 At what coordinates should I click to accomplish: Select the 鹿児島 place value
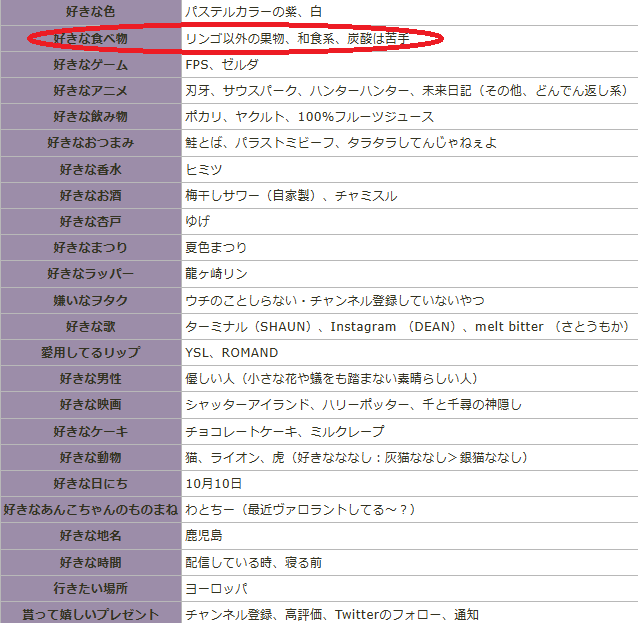204,536
